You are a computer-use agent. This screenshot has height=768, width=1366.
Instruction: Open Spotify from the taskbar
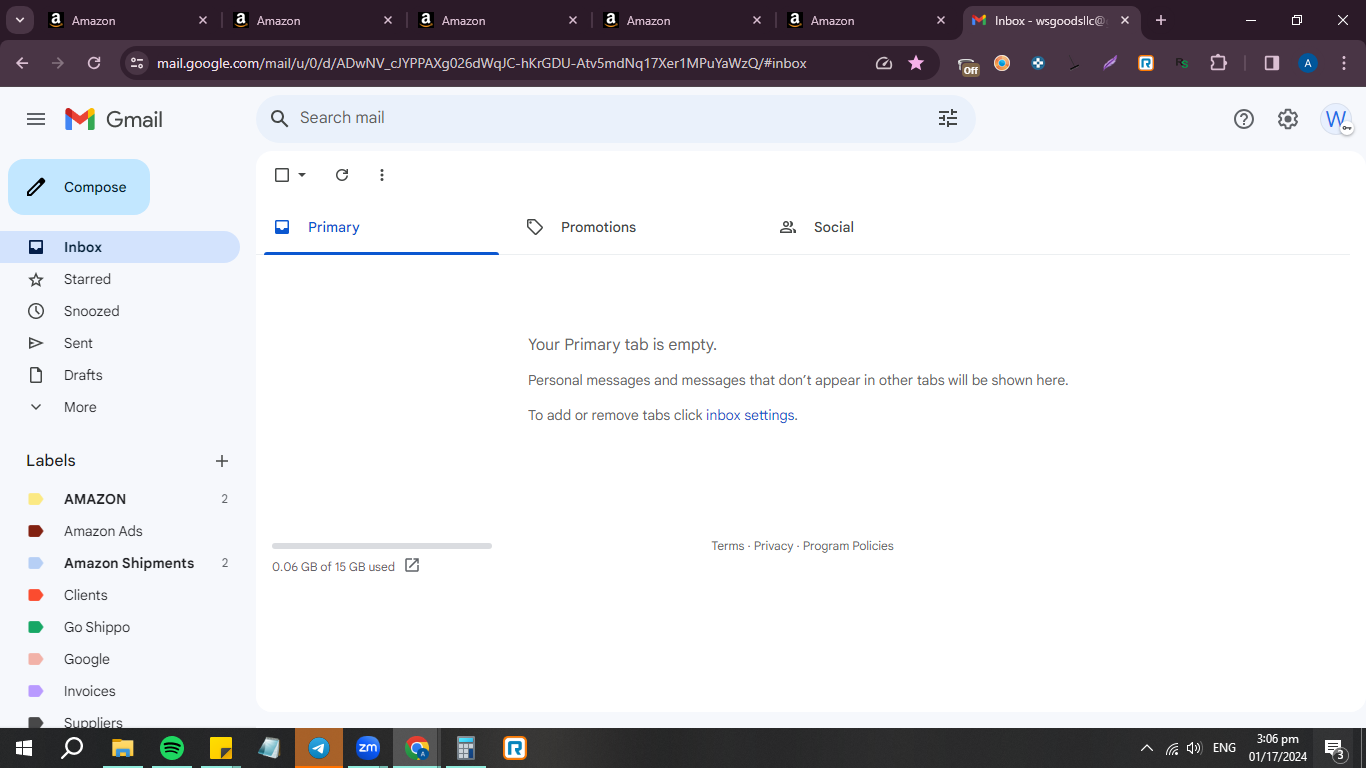click(172, 748)
